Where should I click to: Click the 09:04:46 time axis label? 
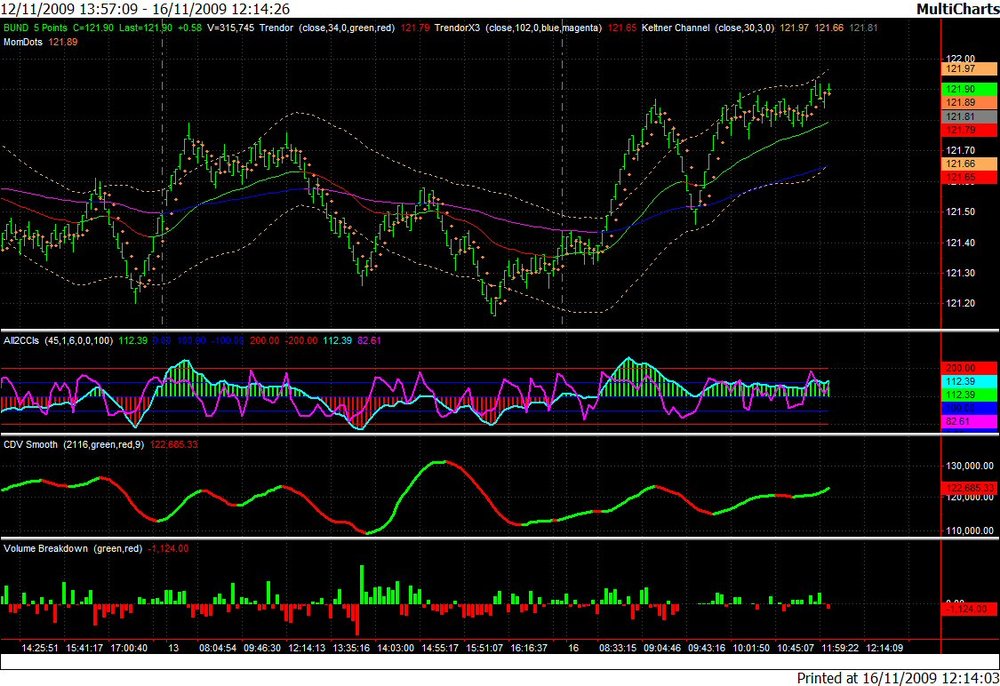pyautogui.click(x=662, y=648)
